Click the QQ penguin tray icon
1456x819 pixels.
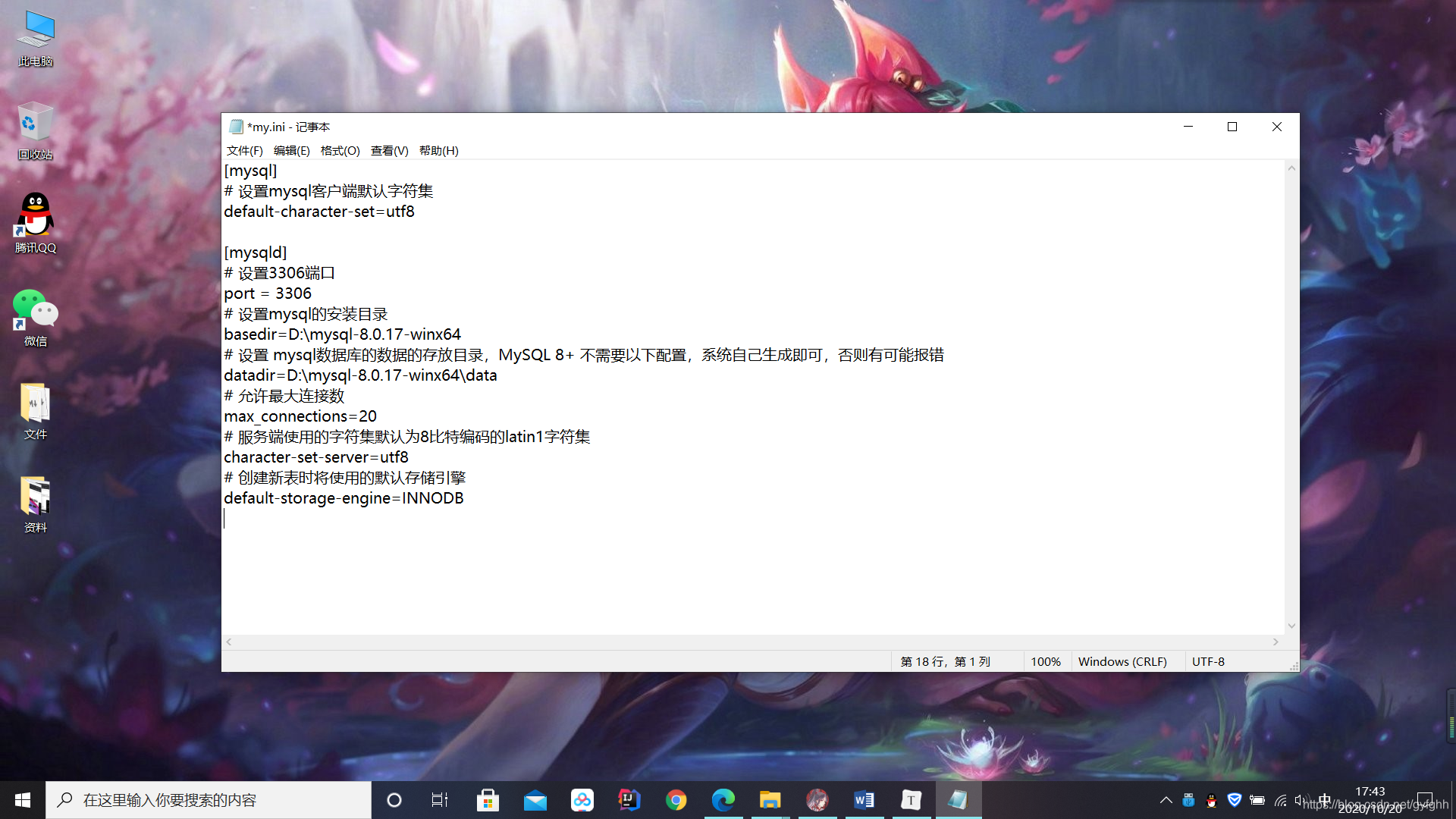click(1211, 800)
